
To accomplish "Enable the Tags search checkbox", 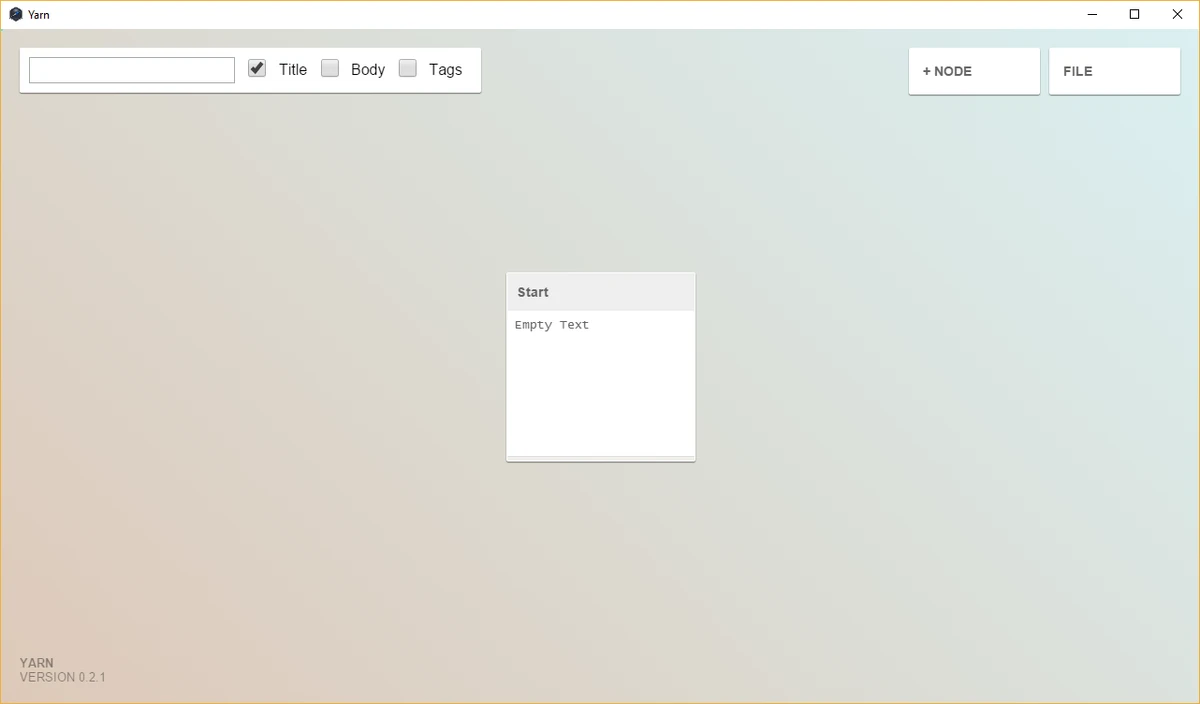I will (x=408, y=68).
